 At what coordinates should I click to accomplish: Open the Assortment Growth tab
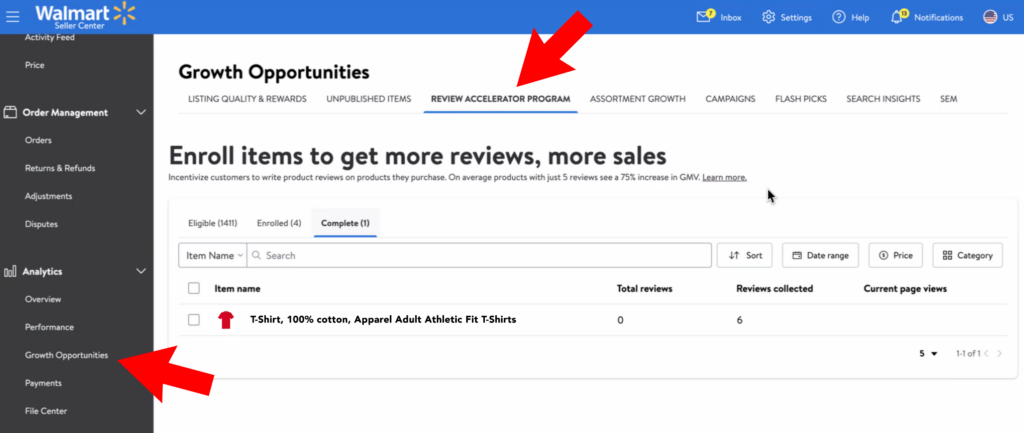(x=638, y=99)
